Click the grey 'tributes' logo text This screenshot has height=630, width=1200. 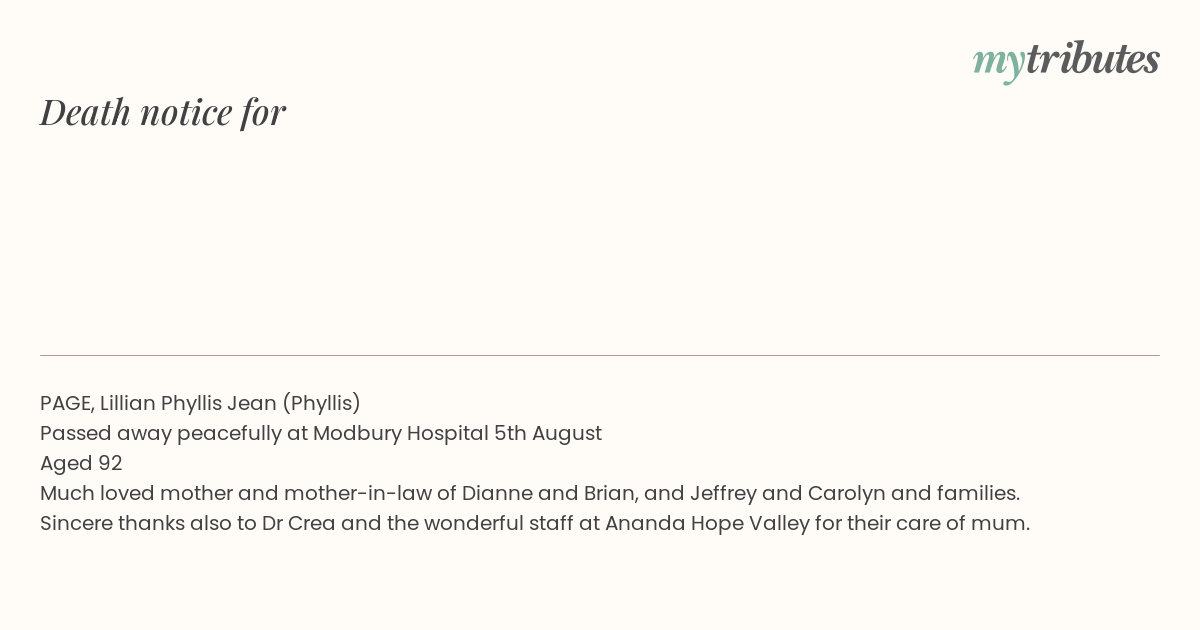point(1092,59)
